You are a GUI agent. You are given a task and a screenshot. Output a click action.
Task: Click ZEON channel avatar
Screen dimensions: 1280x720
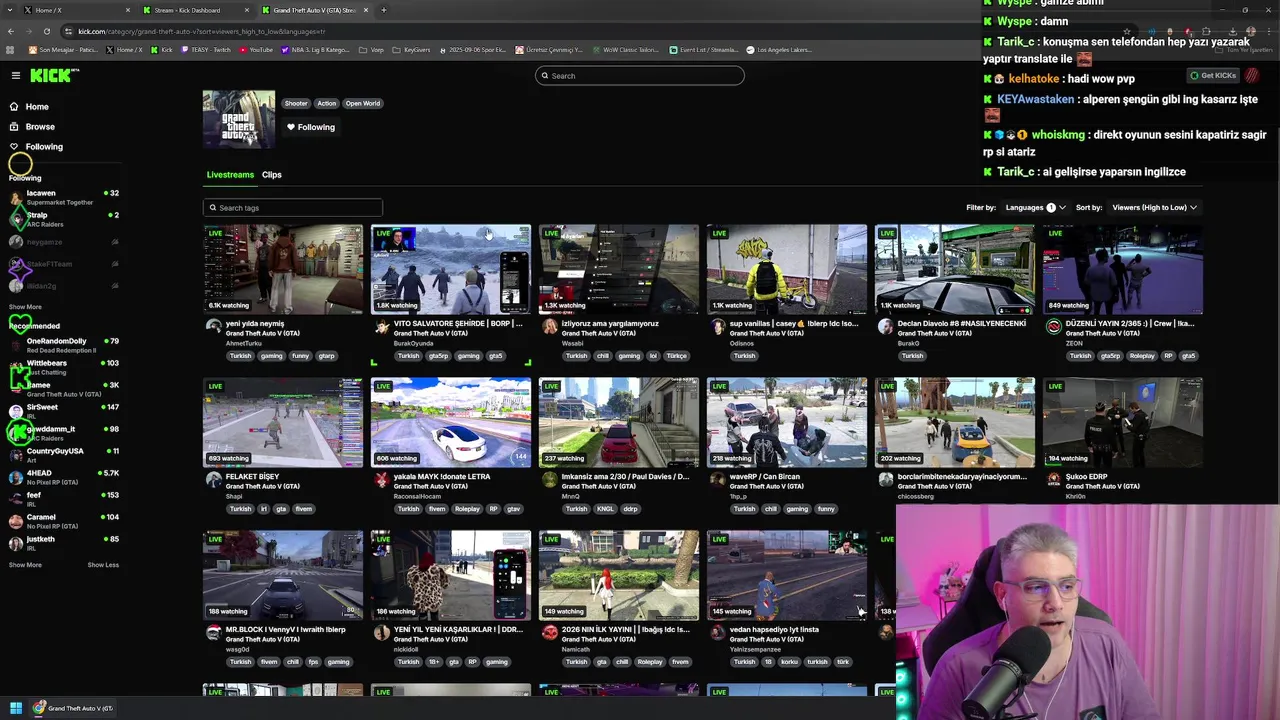(x=1053, y=327)
